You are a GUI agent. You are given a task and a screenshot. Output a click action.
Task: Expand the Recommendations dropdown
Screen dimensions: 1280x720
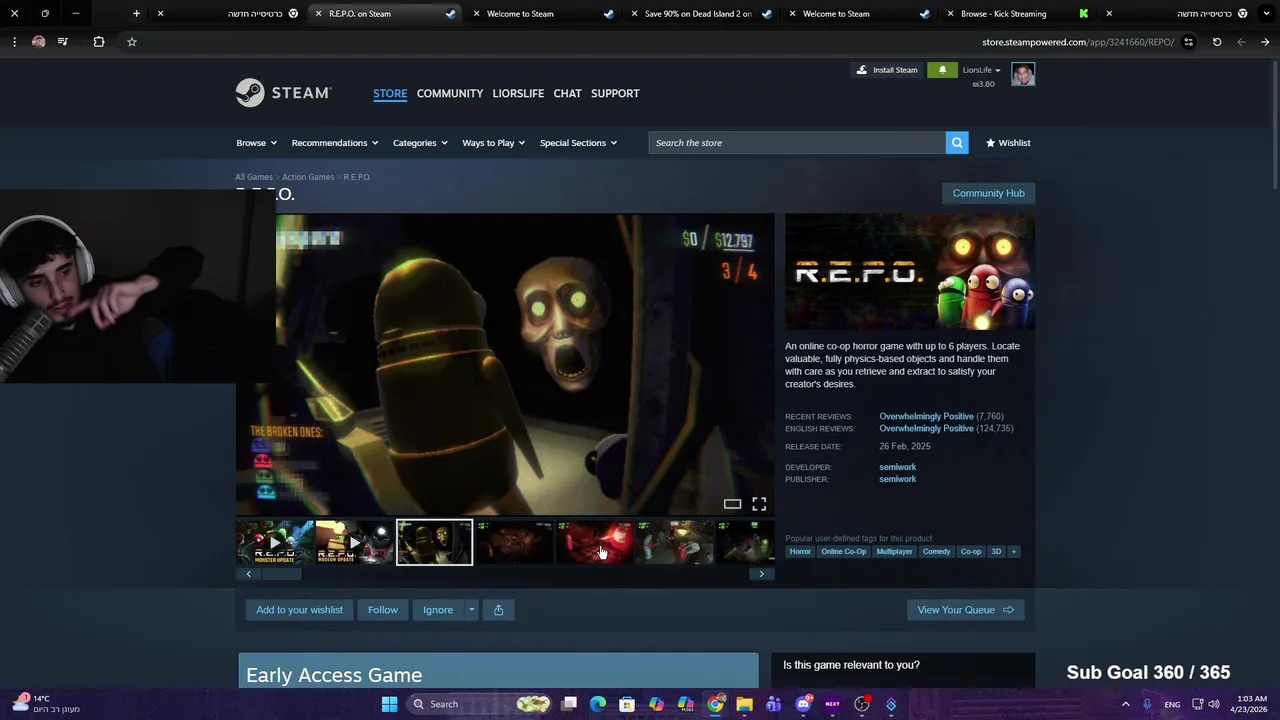click(335, 143)
